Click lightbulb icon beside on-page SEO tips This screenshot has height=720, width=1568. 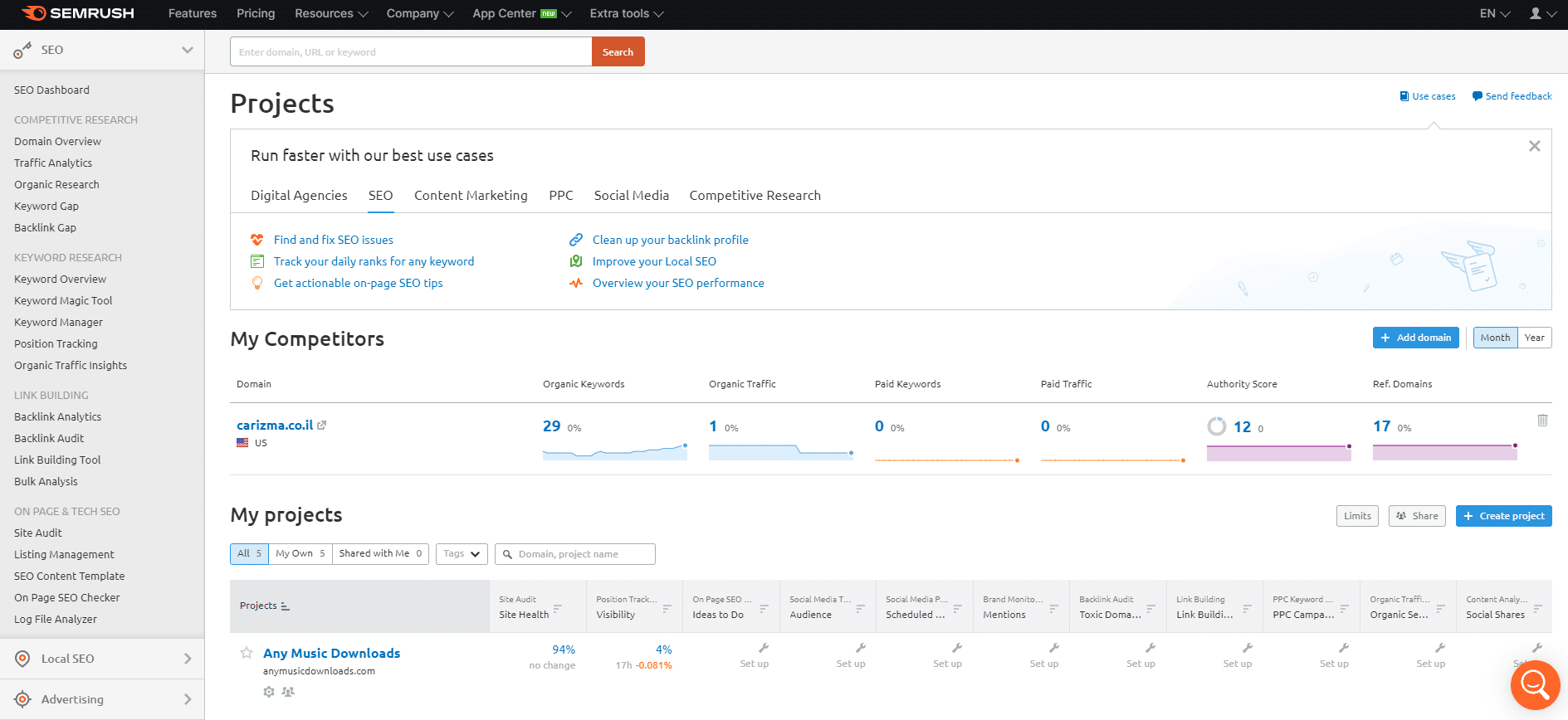coord(257,283)
